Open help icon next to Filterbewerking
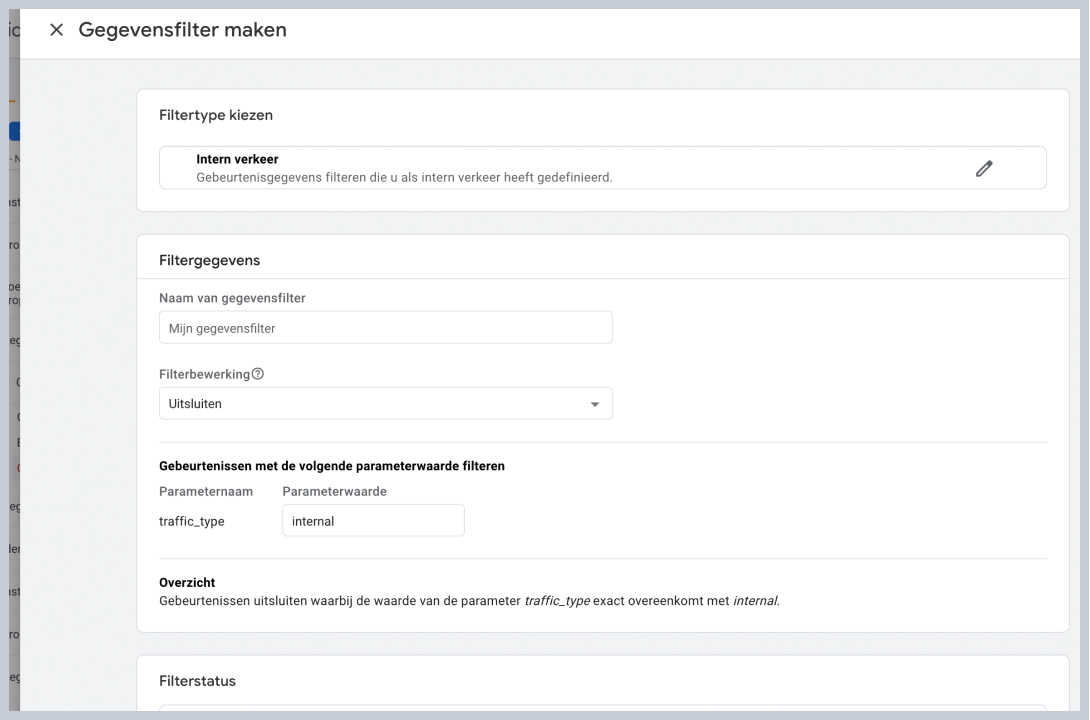The image size is (1090, 720). tap(258, 374)
